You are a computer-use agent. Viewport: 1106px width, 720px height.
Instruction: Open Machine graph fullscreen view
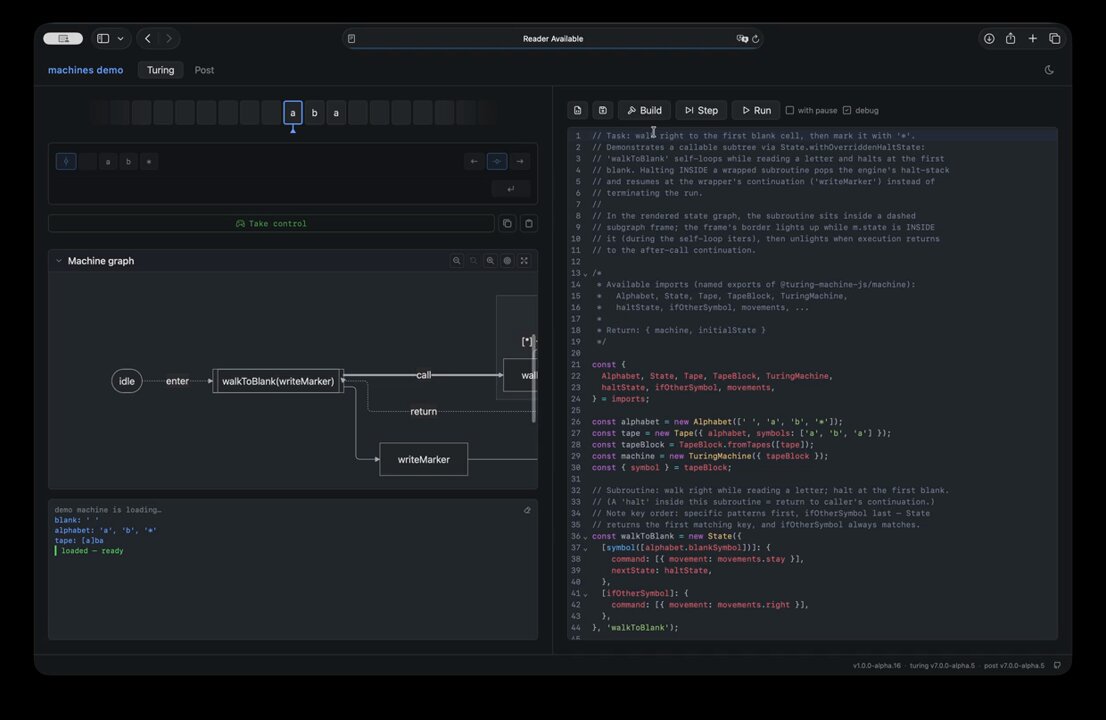click(524, 261)
